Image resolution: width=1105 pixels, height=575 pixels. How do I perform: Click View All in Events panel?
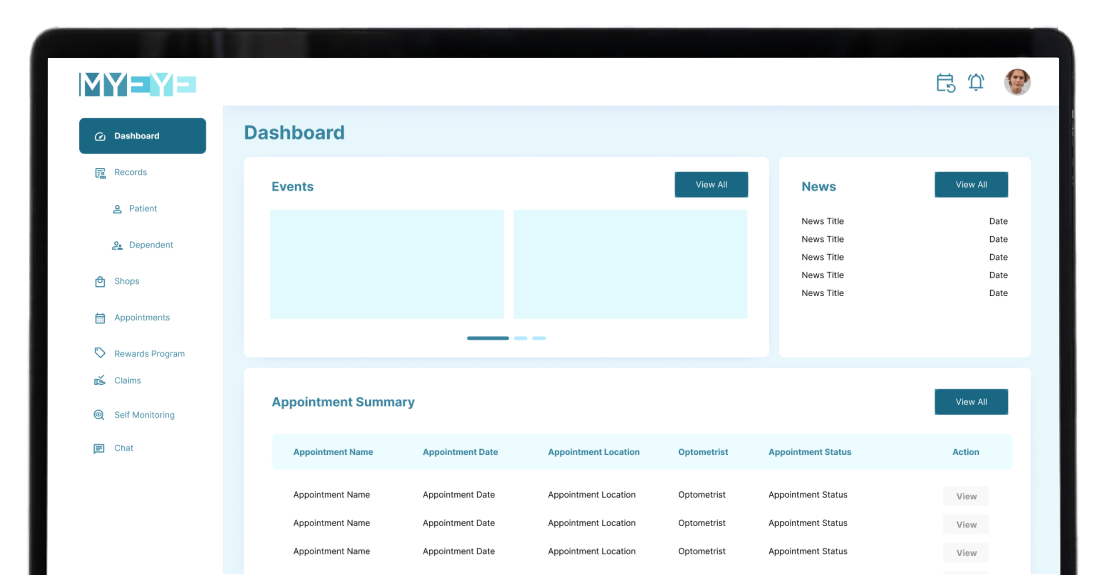711,185
